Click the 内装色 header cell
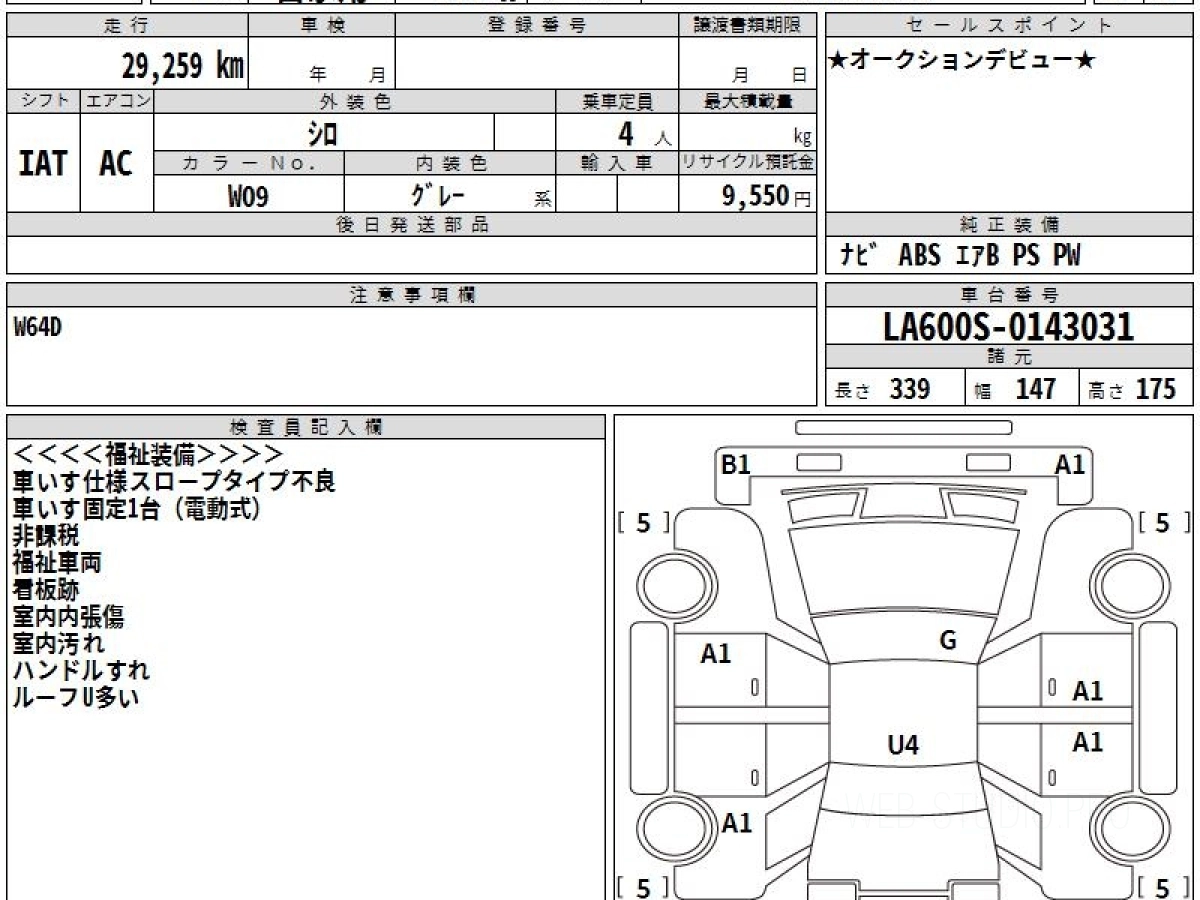This screenshot has height=900, width=1200. coord(450,162)
